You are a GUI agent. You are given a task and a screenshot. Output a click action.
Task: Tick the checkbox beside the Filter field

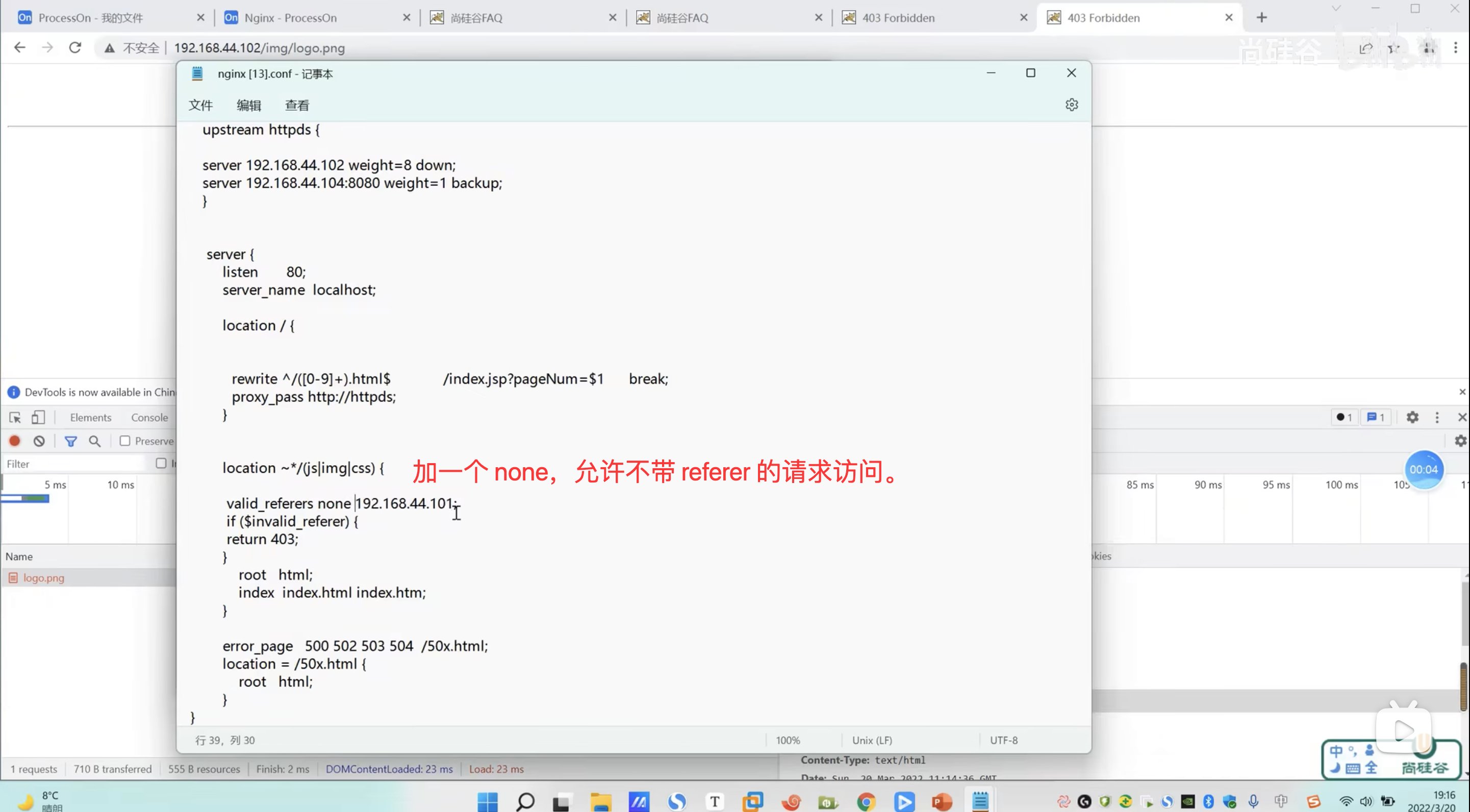161,463
